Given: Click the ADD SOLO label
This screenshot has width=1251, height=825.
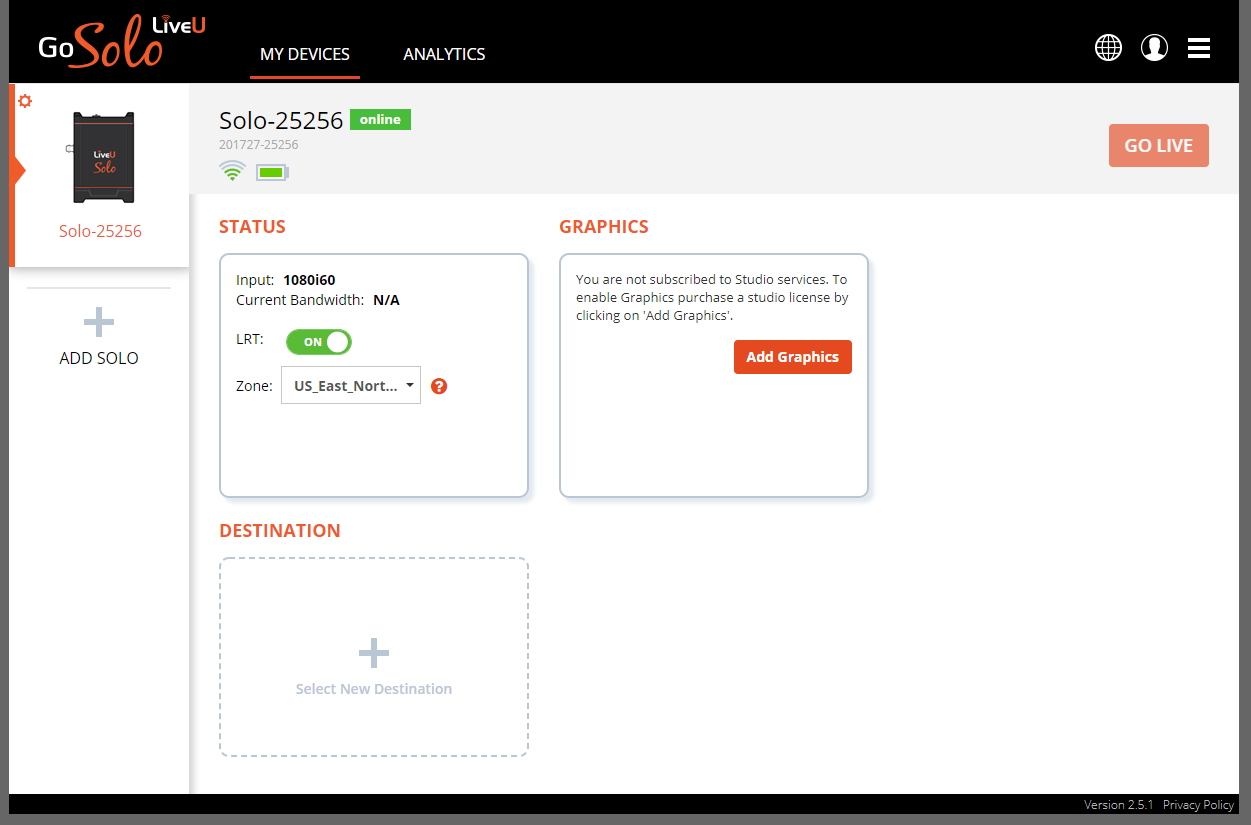Looking at the screenshot, I should tap(99, 358).
